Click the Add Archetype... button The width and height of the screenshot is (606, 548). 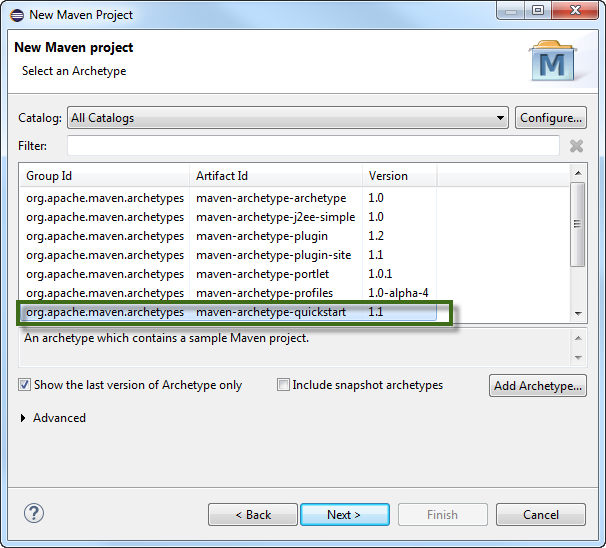pyautogui.click(x=538, y=385)
